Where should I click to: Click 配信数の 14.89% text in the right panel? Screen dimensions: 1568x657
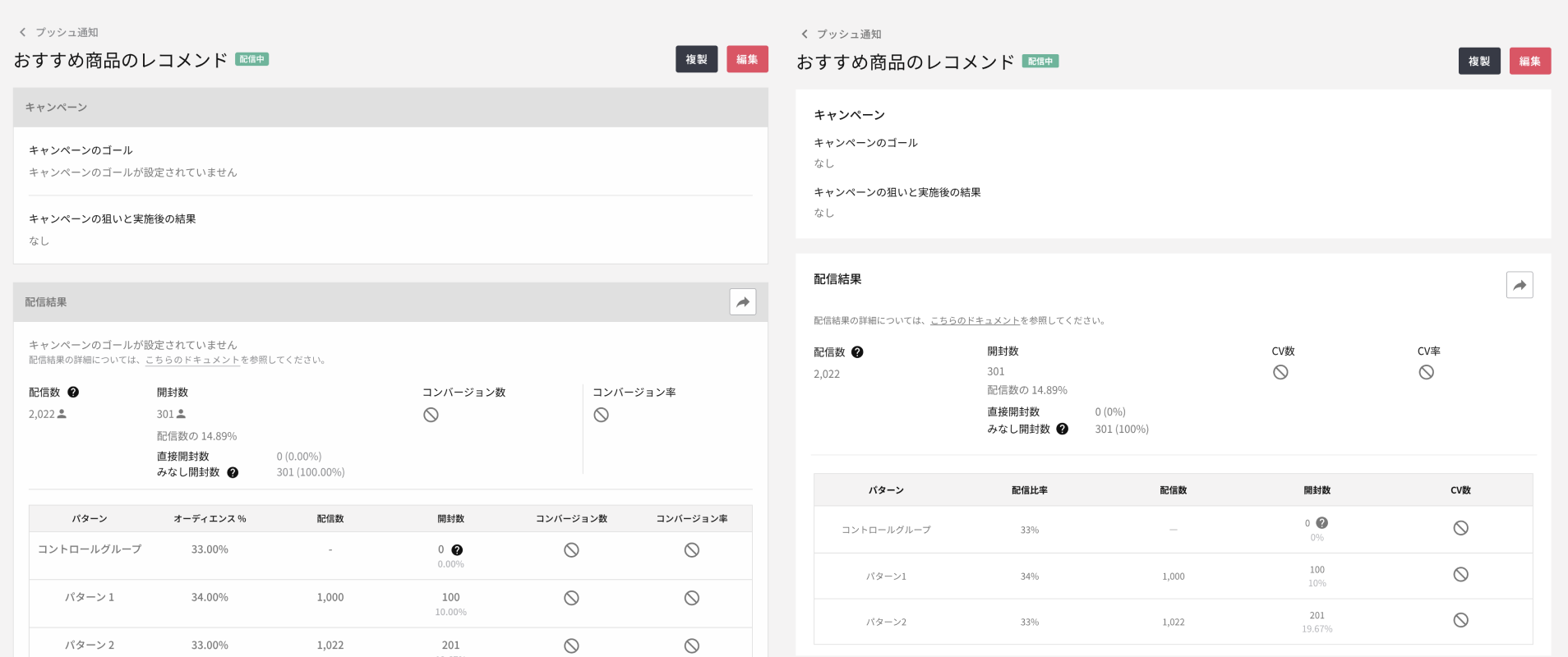(x=1027, y=390)
